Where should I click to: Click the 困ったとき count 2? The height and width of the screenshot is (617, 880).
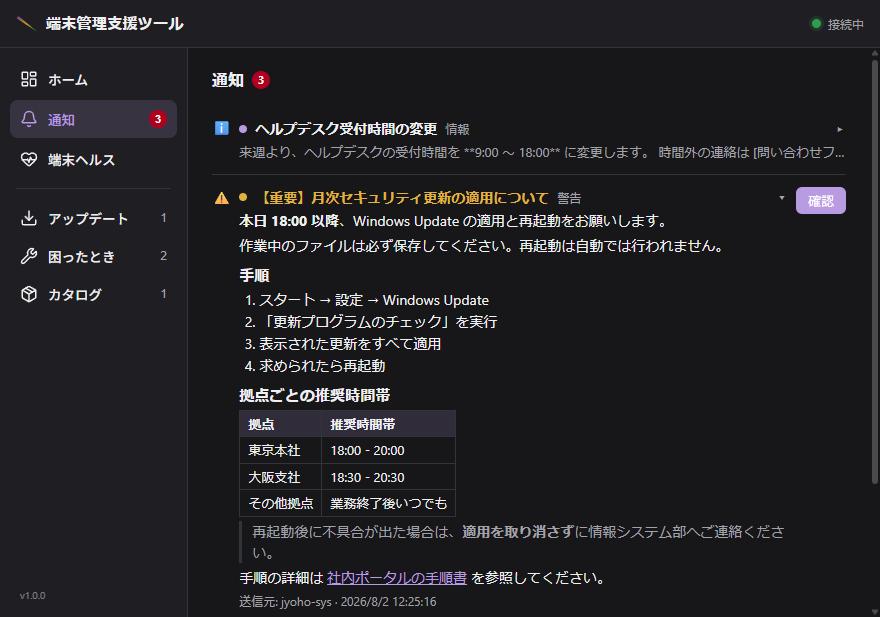(x=163, y=256)
